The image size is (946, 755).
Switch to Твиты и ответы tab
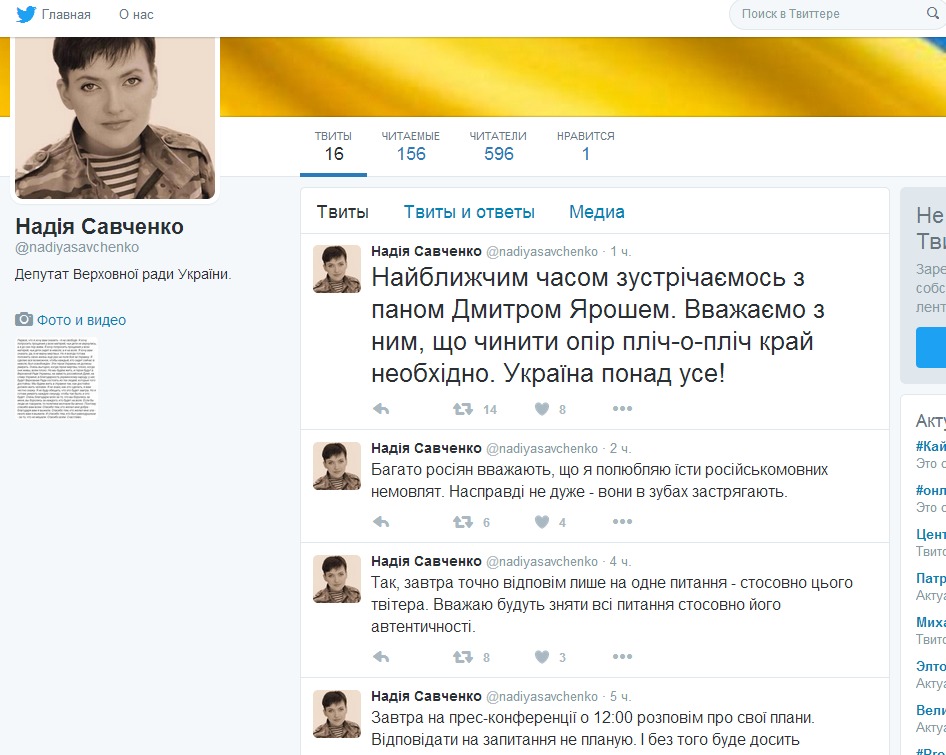[469, 212]
